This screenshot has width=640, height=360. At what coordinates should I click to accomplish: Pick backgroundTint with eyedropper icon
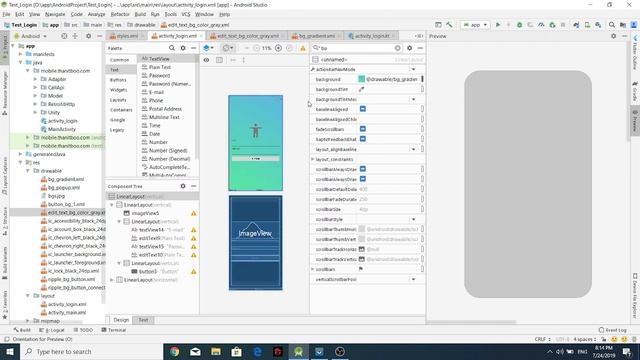[361, 89]
